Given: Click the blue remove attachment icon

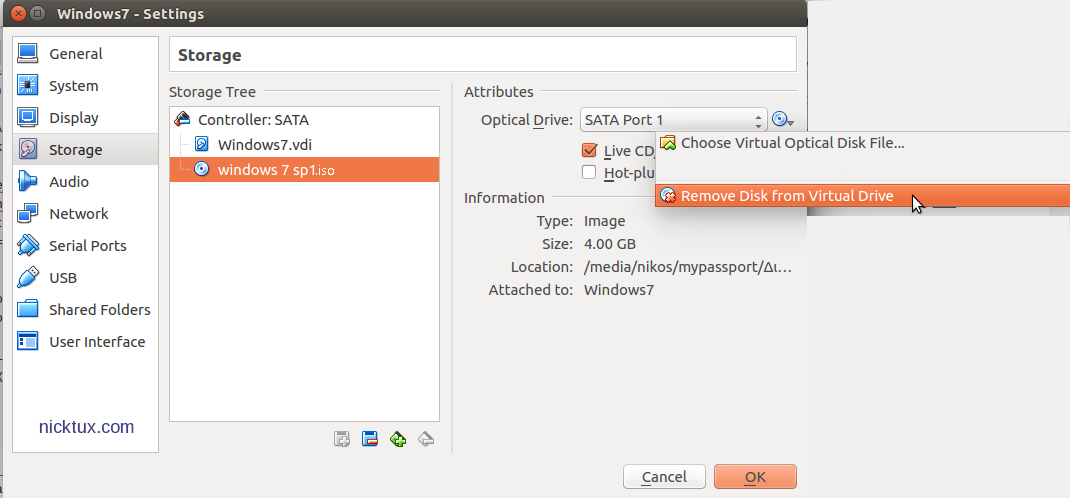Looking at the screenshot, I should (369, 438).
